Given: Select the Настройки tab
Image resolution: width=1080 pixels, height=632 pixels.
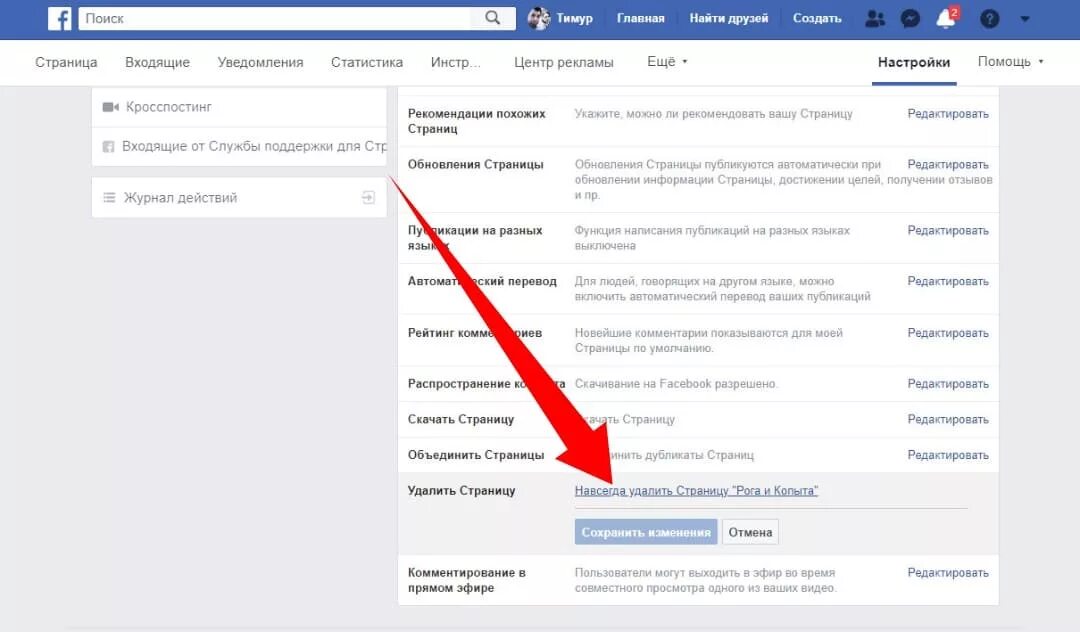Looking at the screenshot, I should 913,62.
